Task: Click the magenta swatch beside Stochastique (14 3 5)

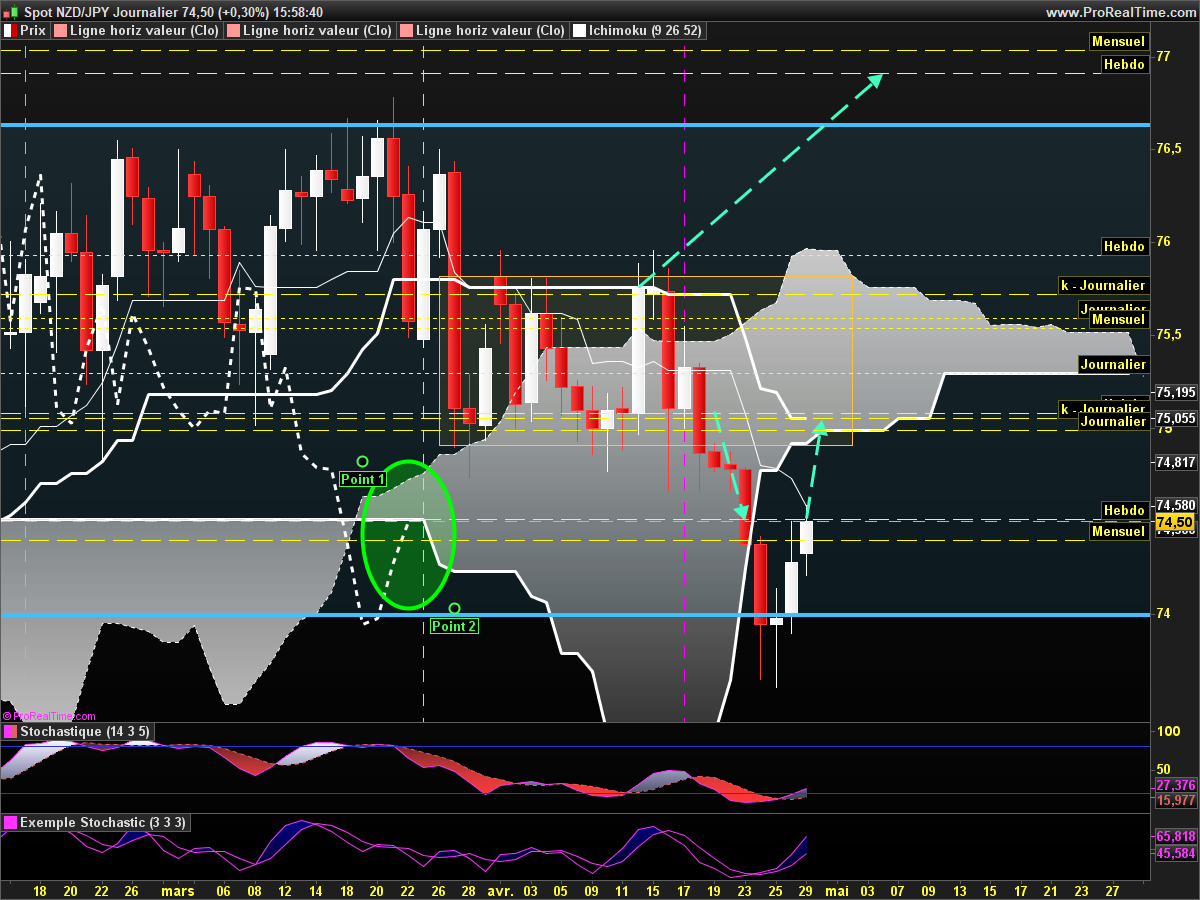Action: pyautogui.click(x=10, y=732)
